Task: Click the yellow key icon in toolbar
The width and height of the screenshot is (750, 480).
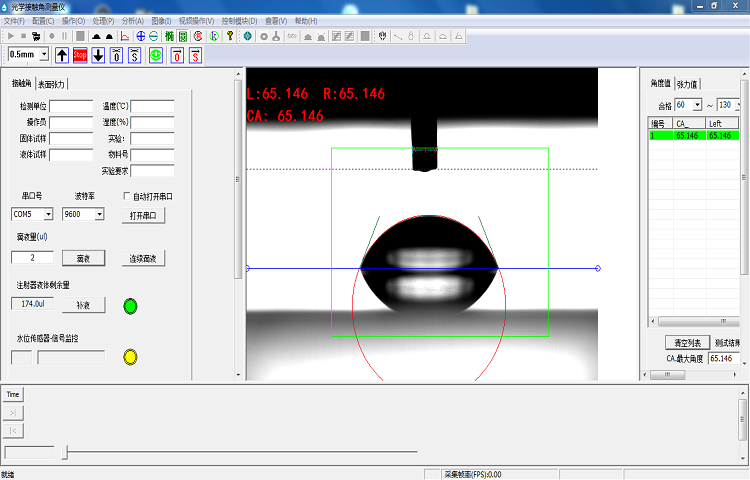Action: point(230,37)
